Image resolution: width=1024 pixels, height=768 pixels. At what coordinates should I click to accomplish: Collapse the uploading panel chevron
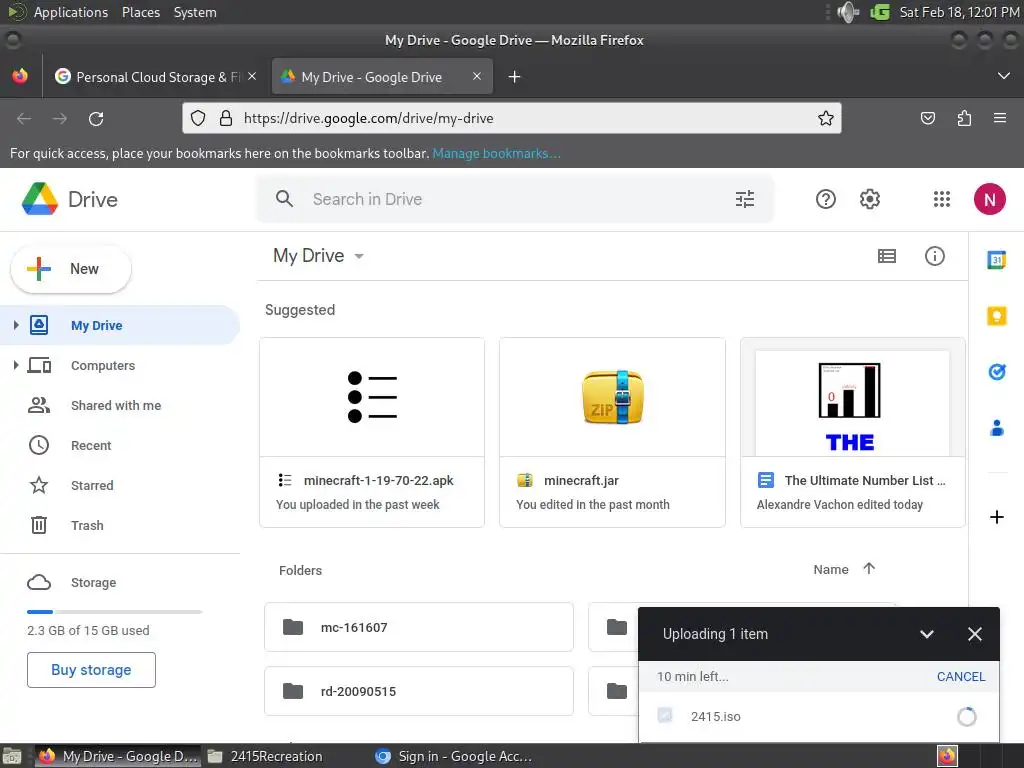pos(926,634)
